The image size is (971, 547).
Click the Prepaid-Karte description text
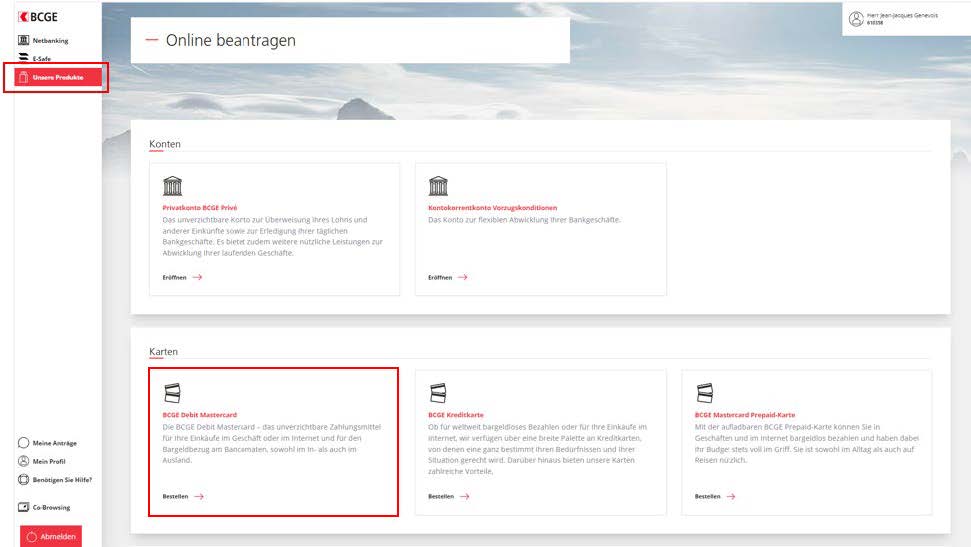(x=807, y=444)
